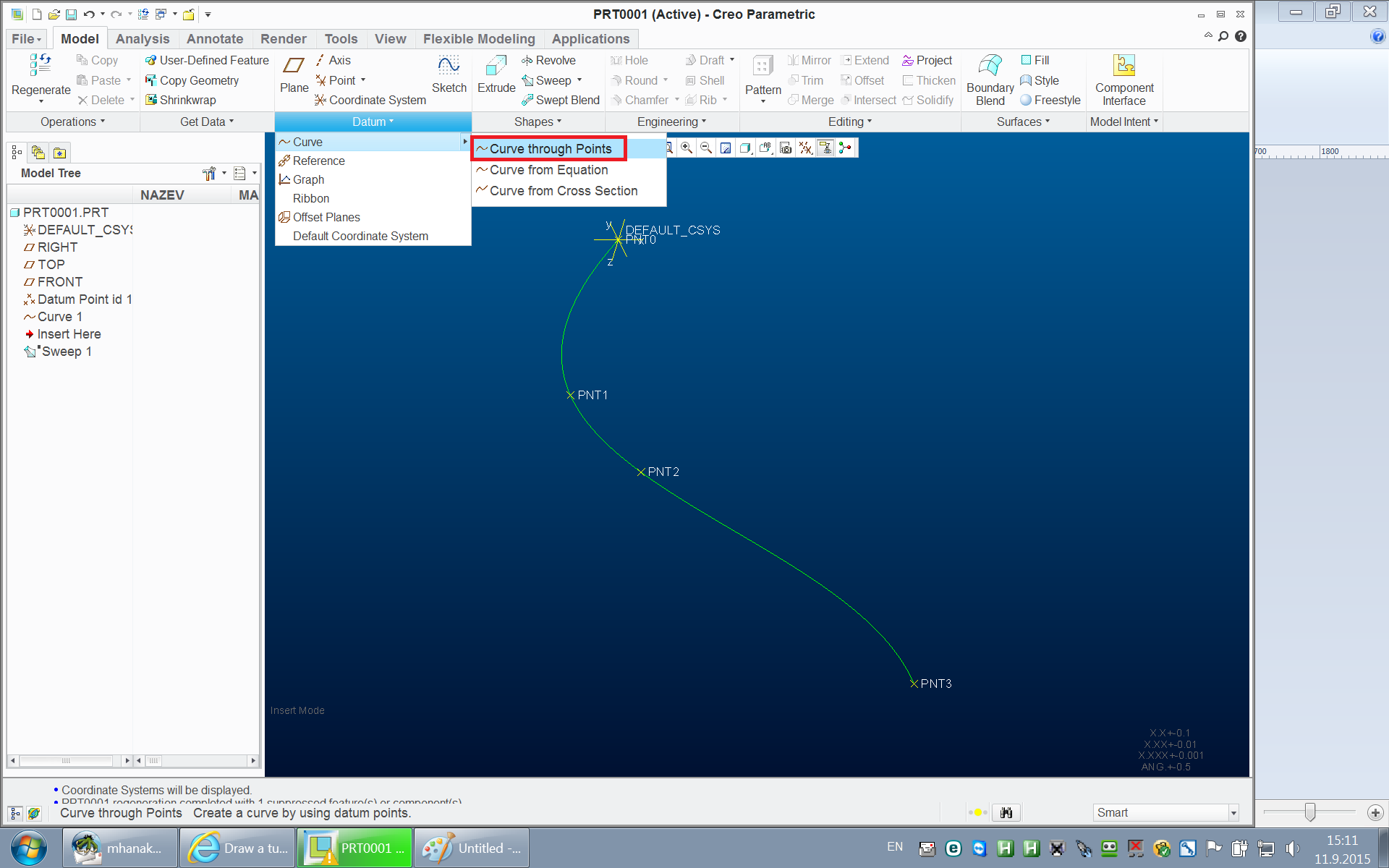Click Shrinkwrap button
Screen dimensions: 1389x868
coord(180,100)
